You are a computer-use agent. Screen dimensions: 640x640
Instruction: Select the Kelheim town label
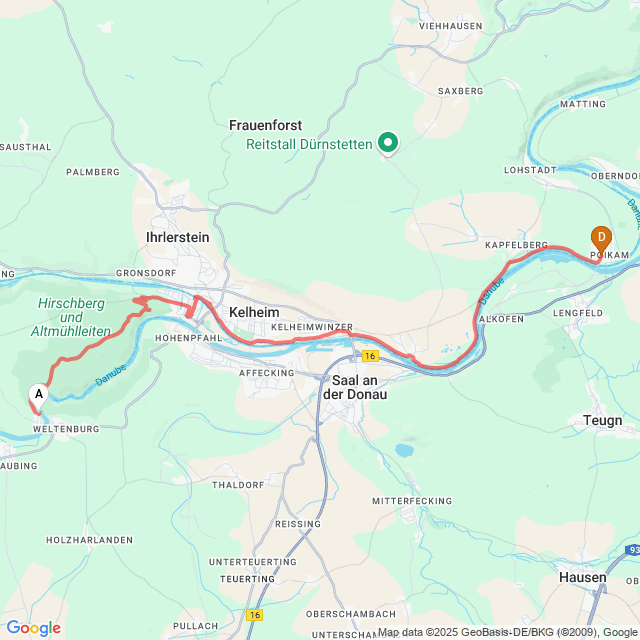pyautogui.click(x=254, y=312)
